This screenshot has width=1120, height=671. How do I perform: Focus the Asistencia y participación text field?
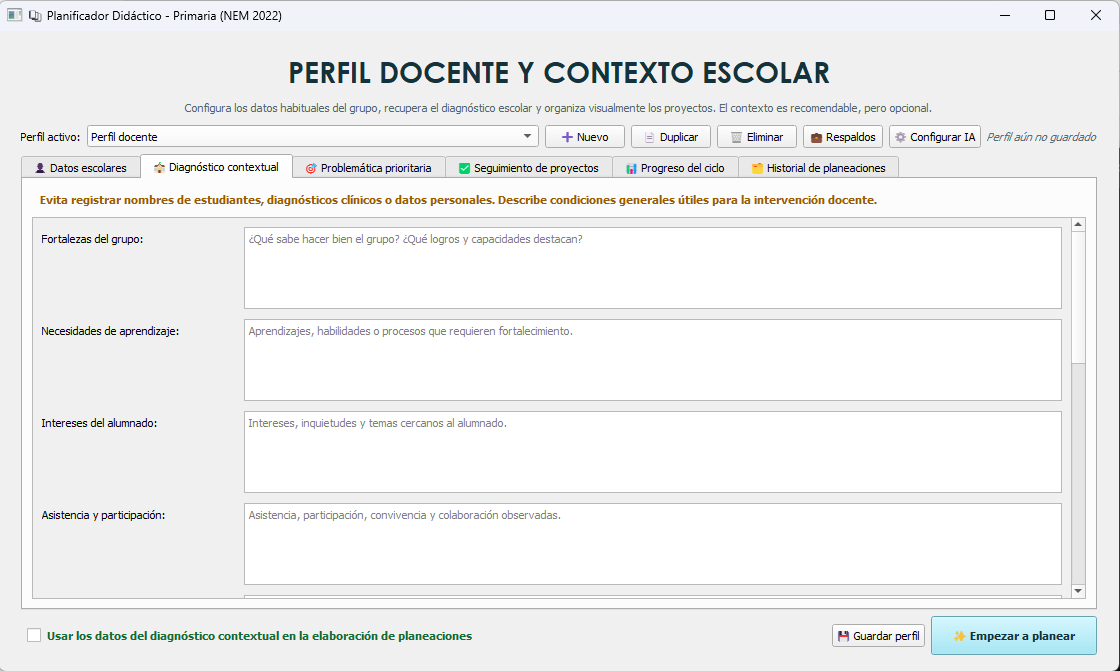653,544
